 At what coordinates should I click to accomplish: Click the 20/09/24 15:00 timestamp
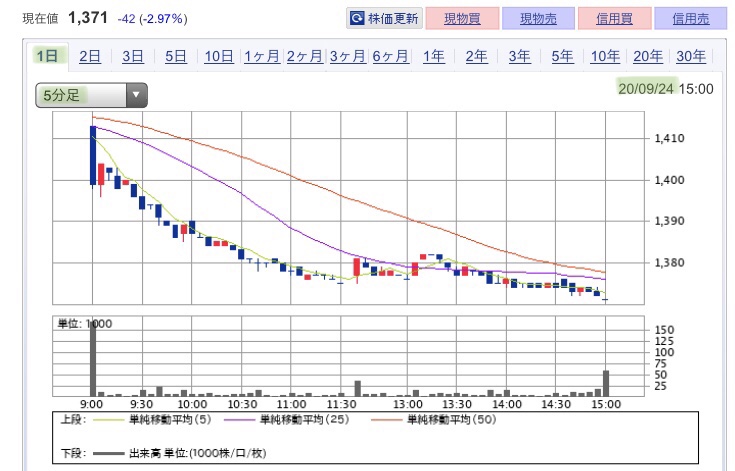tap(666, 89)
